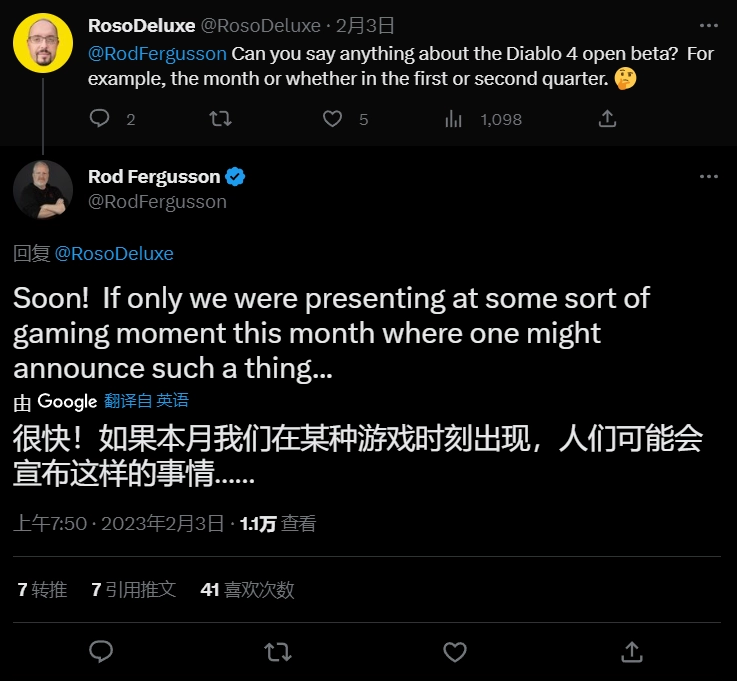The height and width of the screenshot is (681, 737).
Task: View the 7 retweets list
Action: point(42,590)
